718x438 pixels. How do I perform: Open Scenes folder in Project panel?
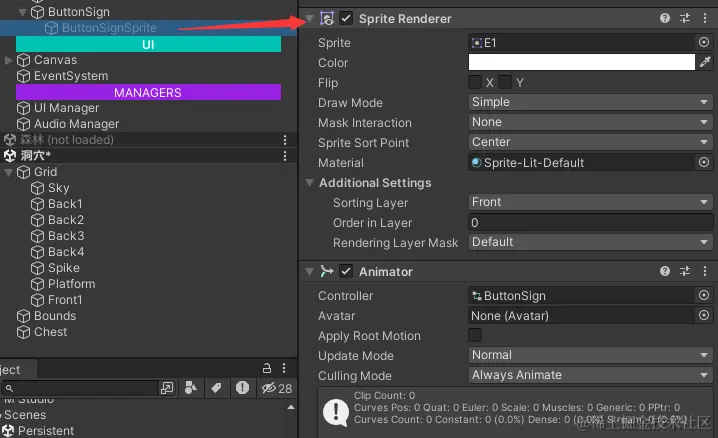pos(25,415)
